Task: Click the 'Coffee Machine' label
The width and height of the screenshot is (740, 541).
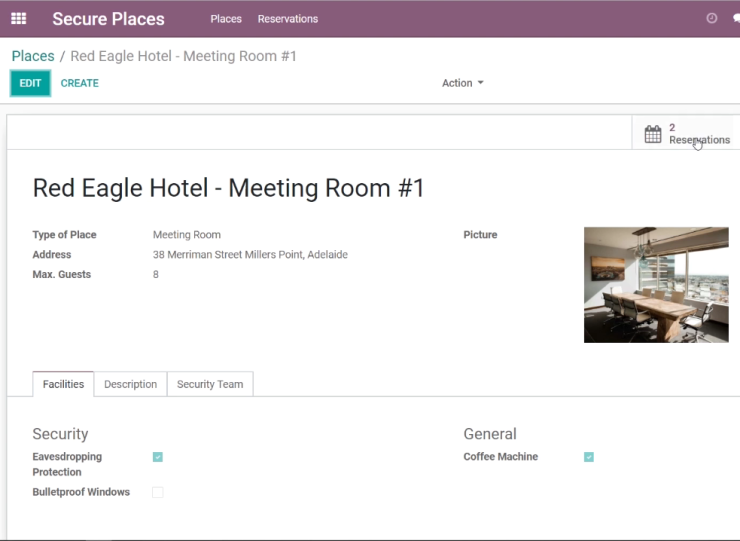Action: [x=501, y=456]
